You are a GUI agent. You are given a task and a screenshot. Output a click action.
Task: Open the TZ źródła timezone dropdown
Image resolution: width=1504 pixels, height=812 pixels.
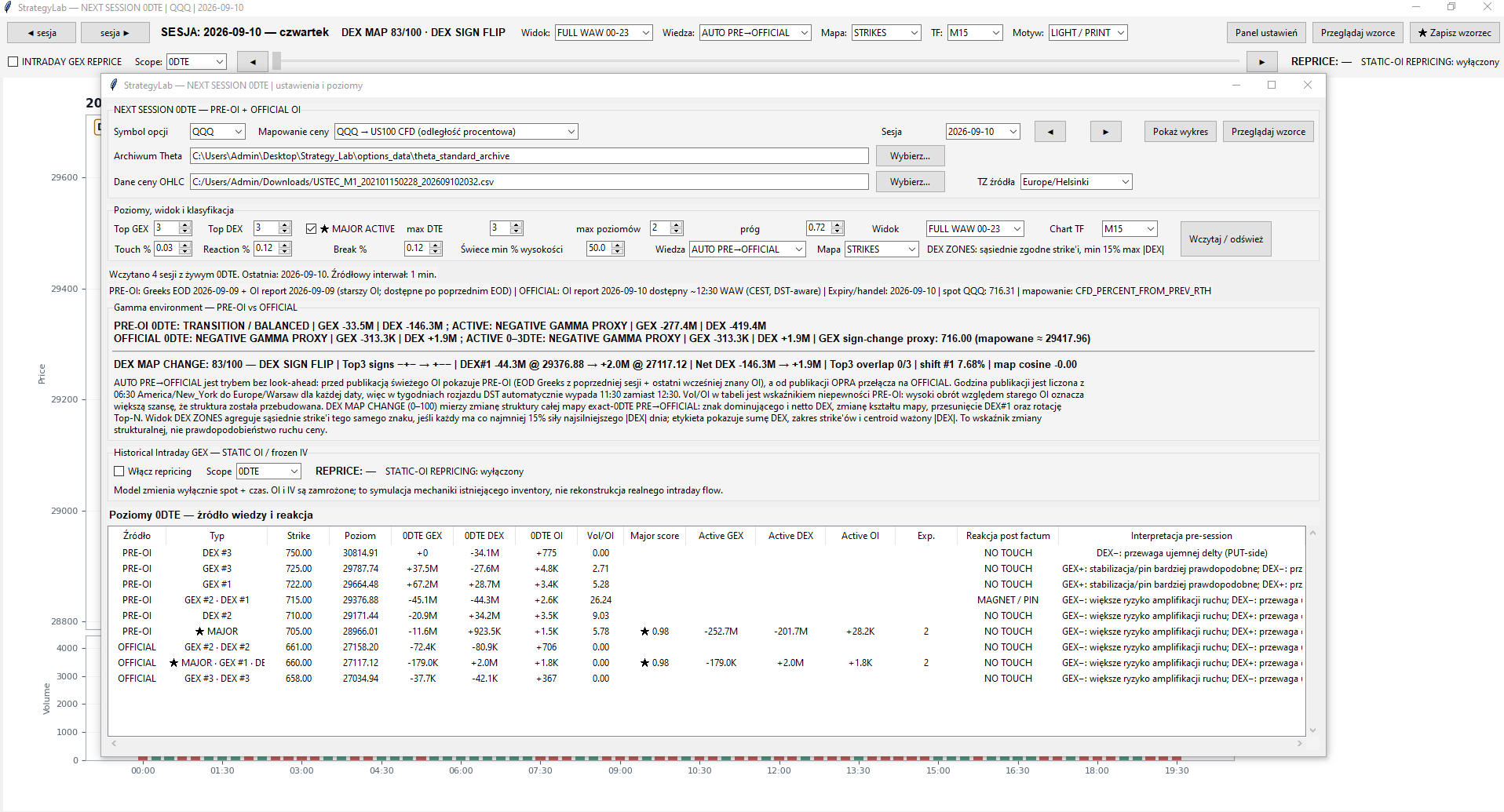tap(1076, 182)
